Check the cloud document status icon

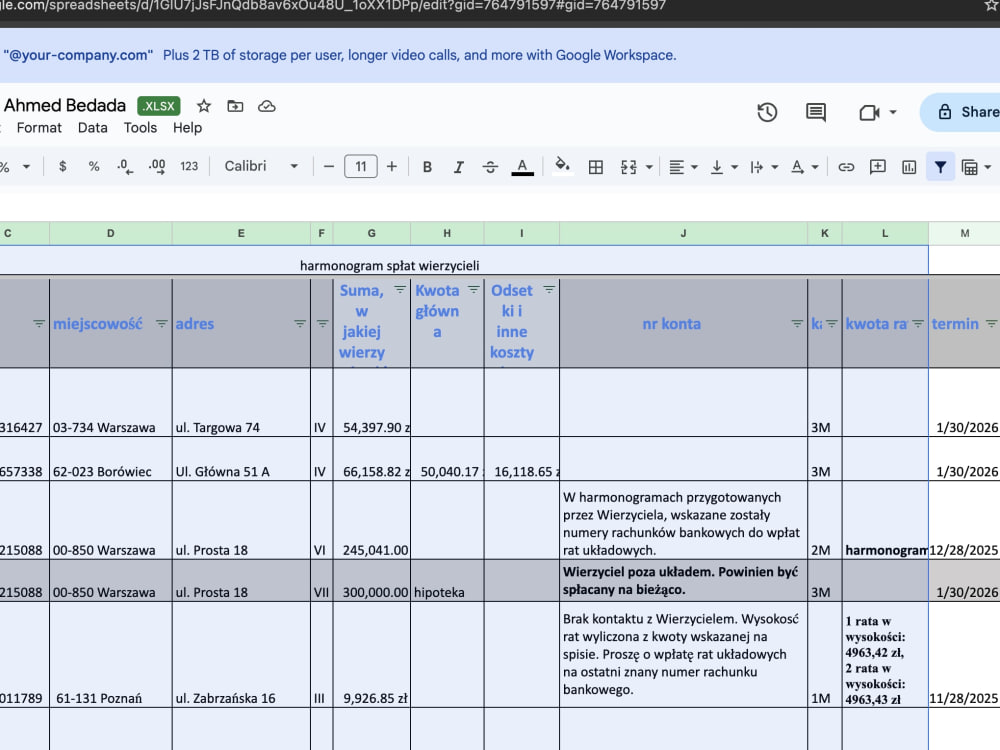tap(267, 106)
